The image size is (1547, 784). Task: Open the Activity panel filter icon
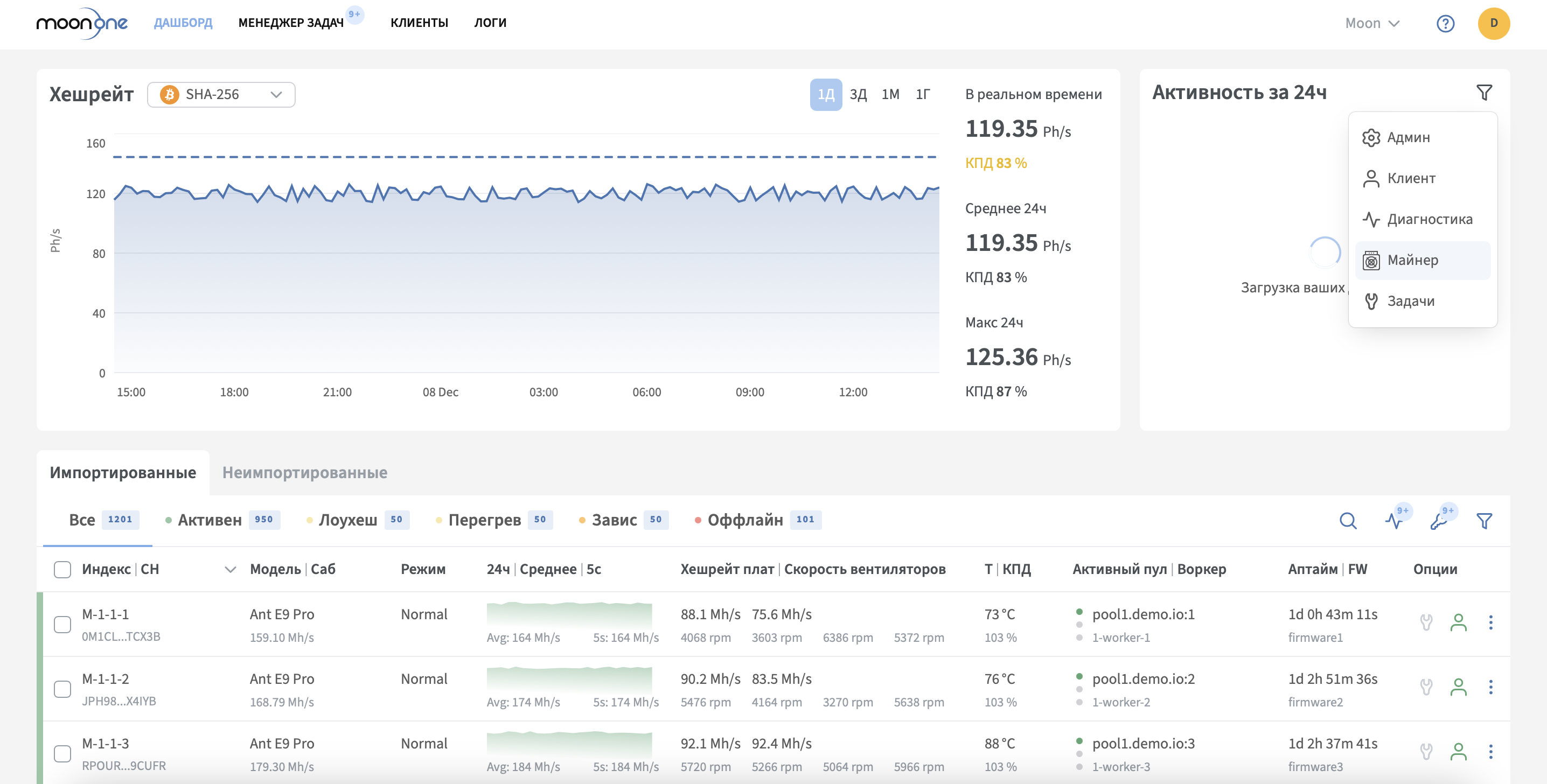click(x=1484, y=93)
